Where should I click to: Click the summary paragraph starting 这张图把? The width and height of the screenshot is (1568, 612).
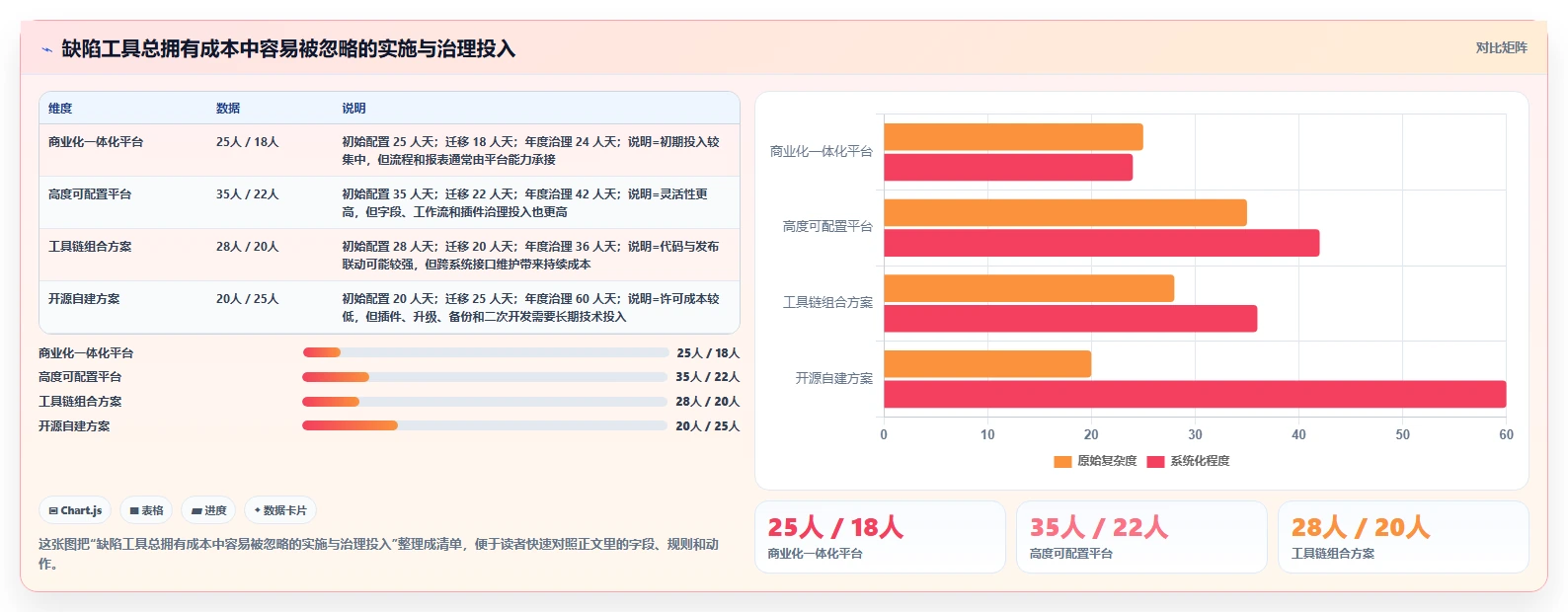click(379, 554)
